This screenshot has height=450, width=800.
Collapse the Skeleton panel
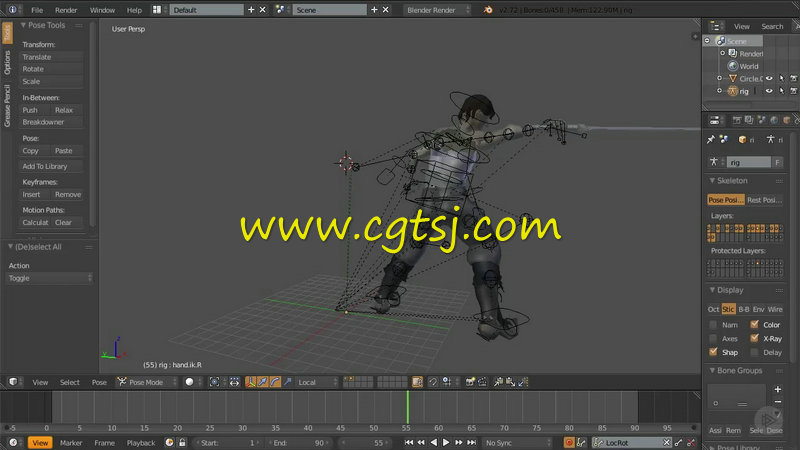point(712,181)
